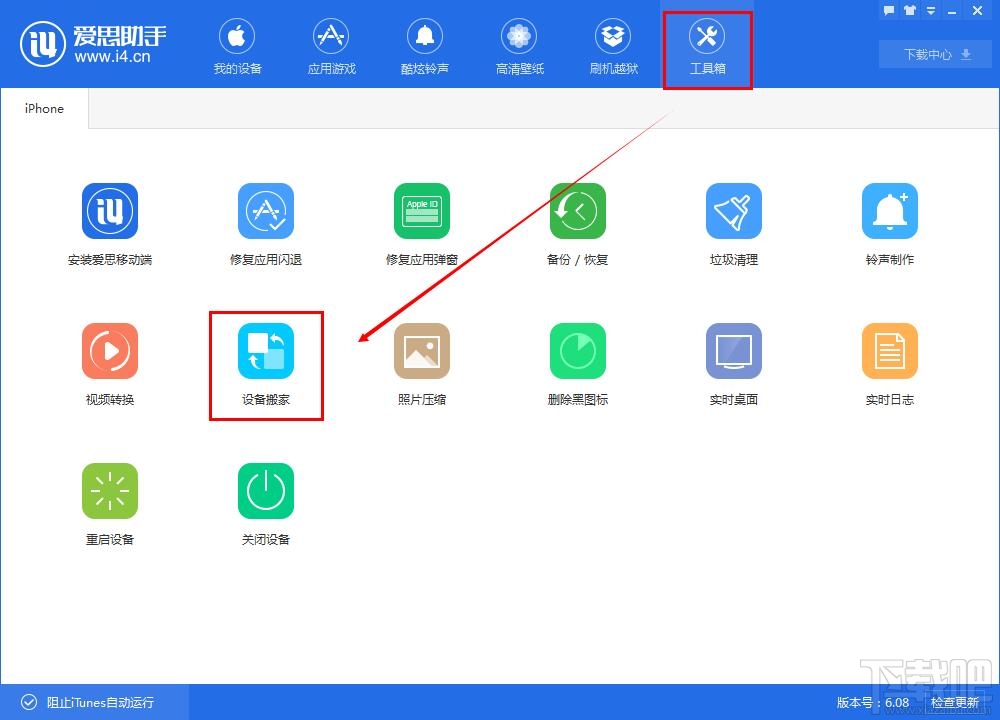This screenshot has height=720, width=1000.
Task: Open the 铃声制作 ringtone maker
Action: pyautogui.click(x=890, y=211)
